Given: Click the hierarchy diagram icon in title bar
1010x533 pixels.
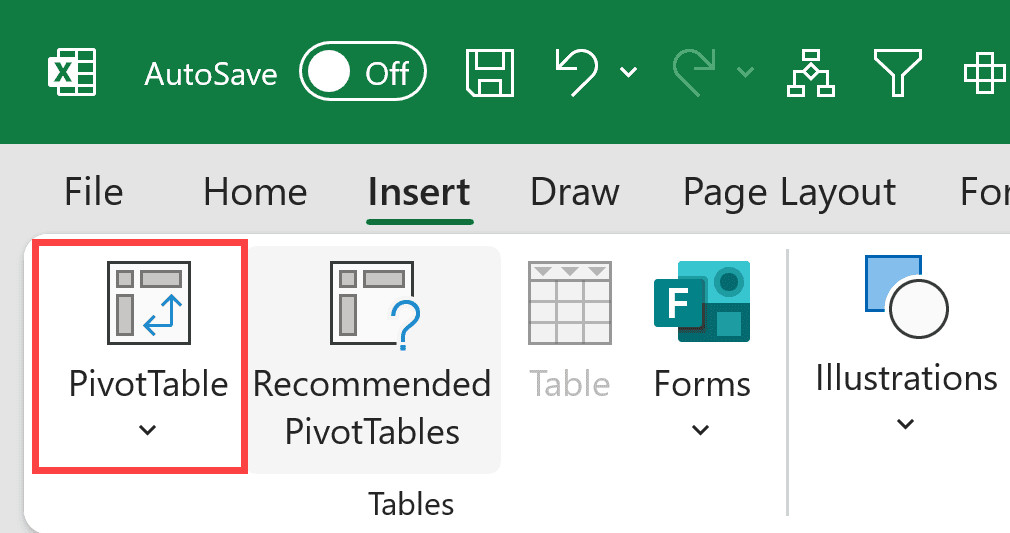Looking at the screenshot, I should point(810,73).
